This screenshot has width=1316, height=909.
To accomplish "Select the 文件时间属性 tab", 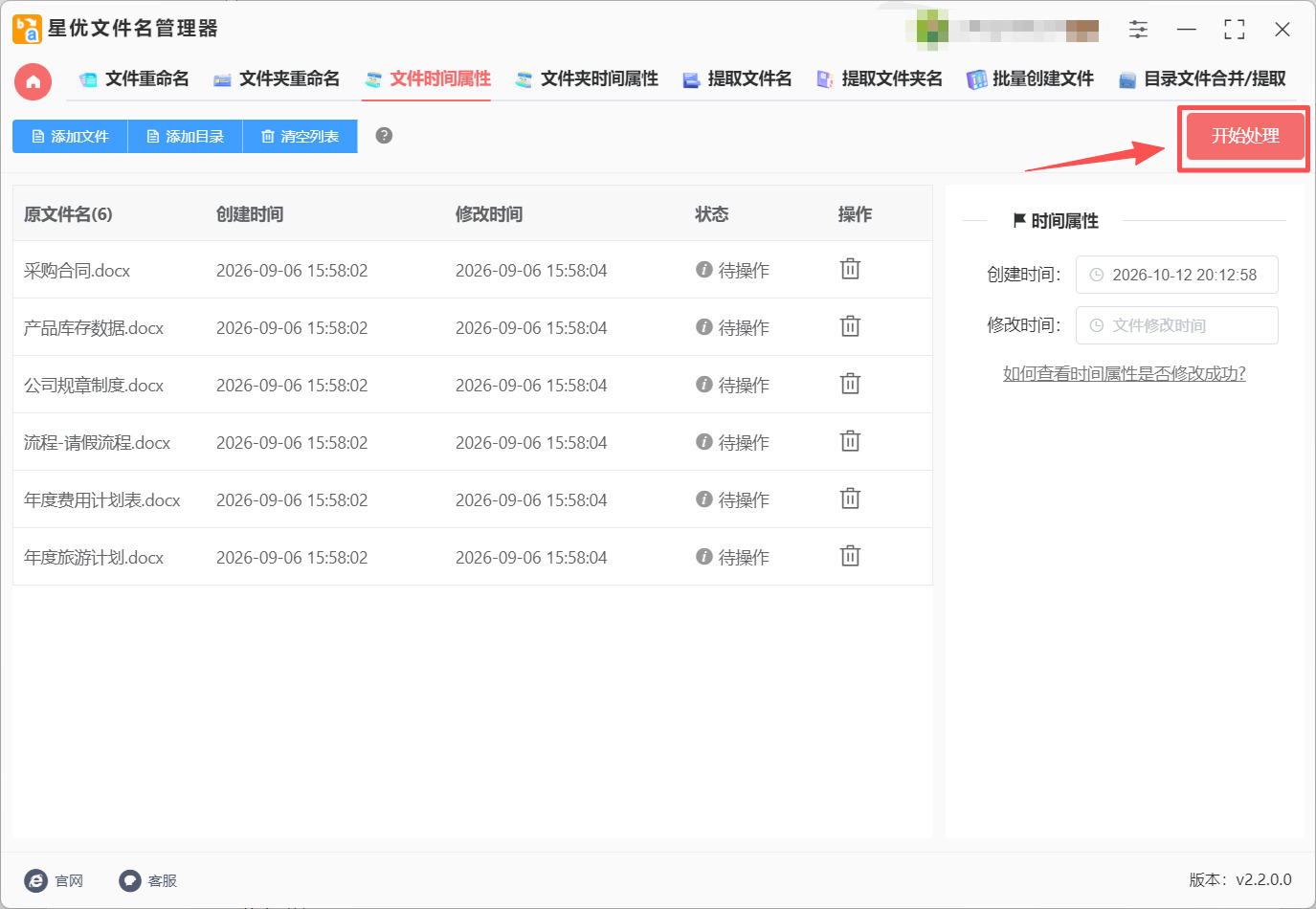I will pos(427,79).
